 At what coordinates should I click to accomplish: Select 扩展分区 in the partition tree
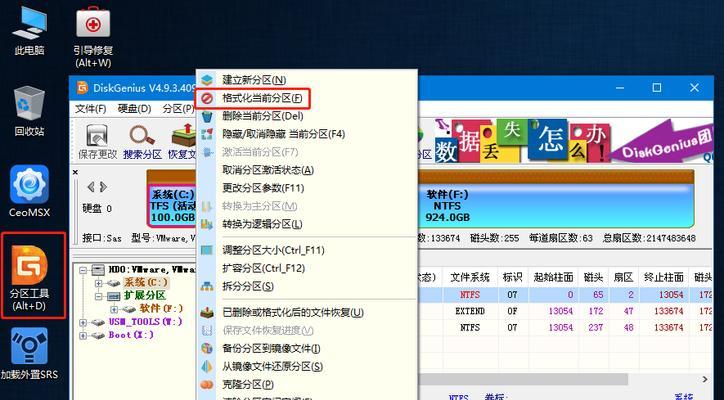tap(145, 296)
